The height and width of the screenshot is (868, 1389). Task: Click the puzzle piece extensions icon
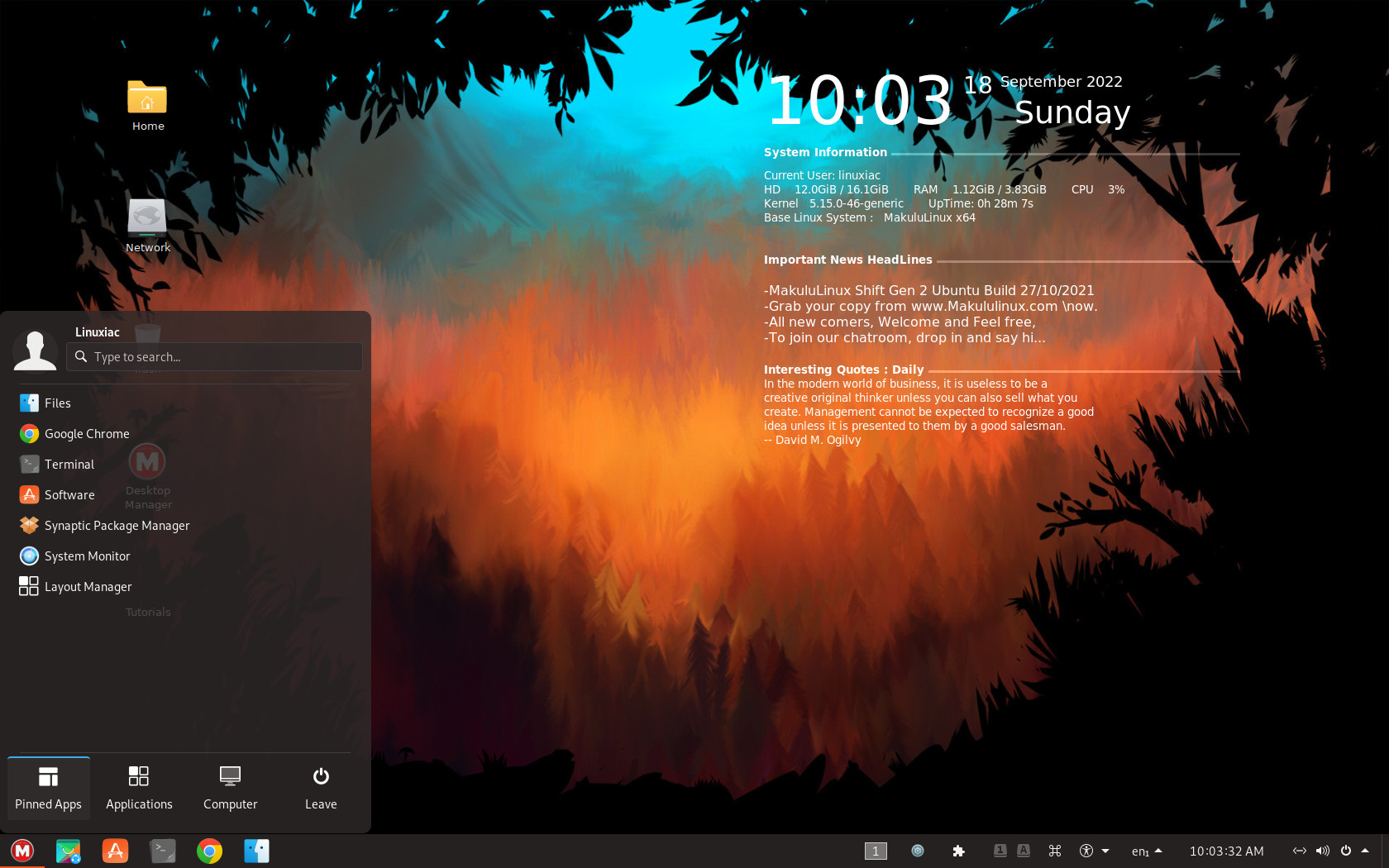tap(958, 851)
